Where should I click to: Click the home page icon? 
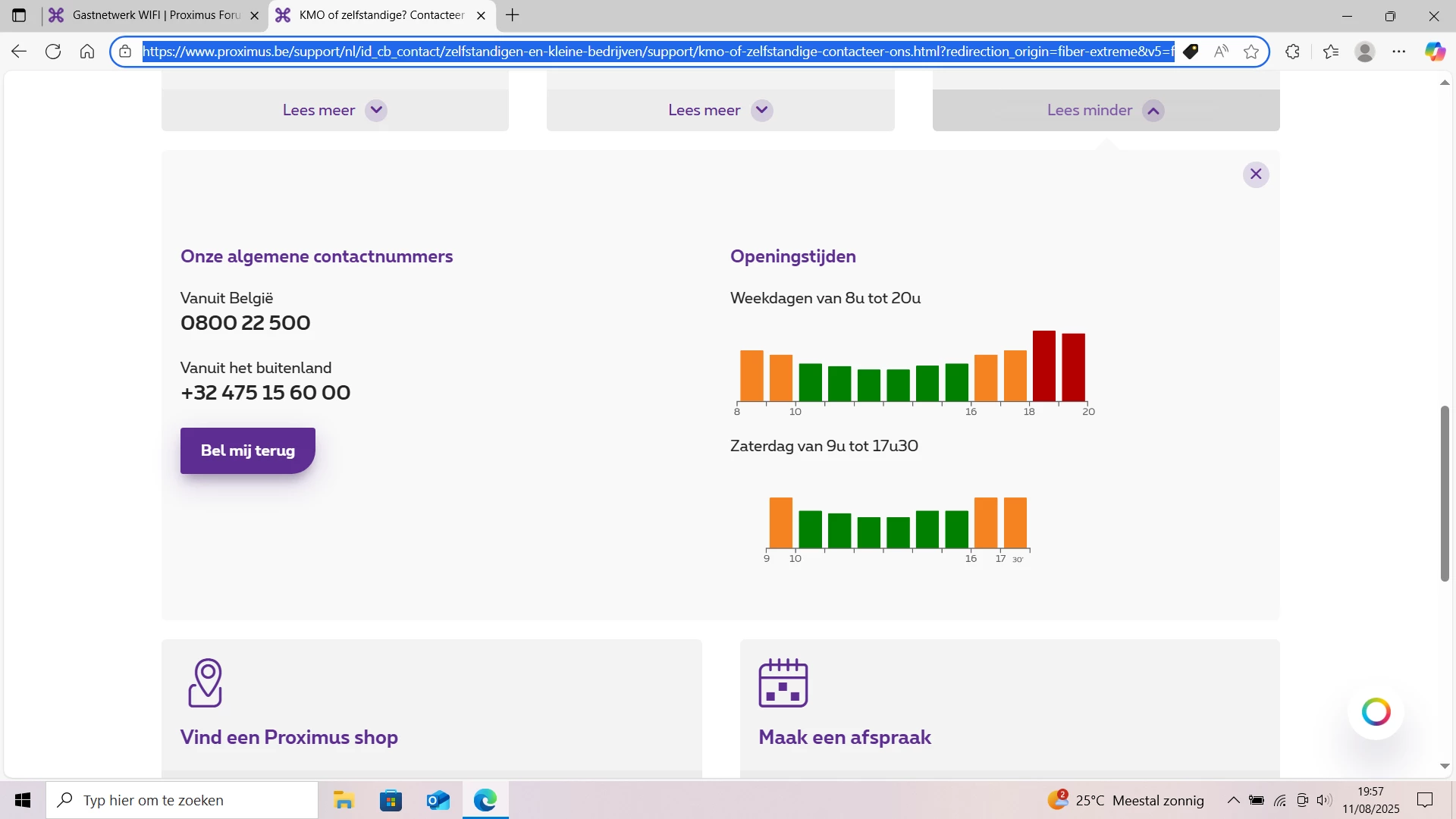click(x=87, y=52)
